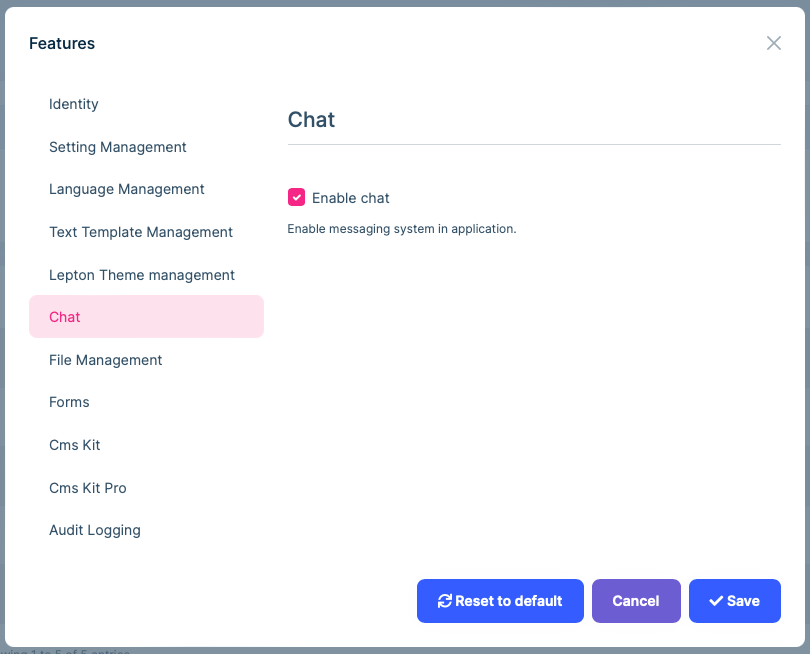
Task: Navigate to the Forms section
Action: (x=69, y=402)
